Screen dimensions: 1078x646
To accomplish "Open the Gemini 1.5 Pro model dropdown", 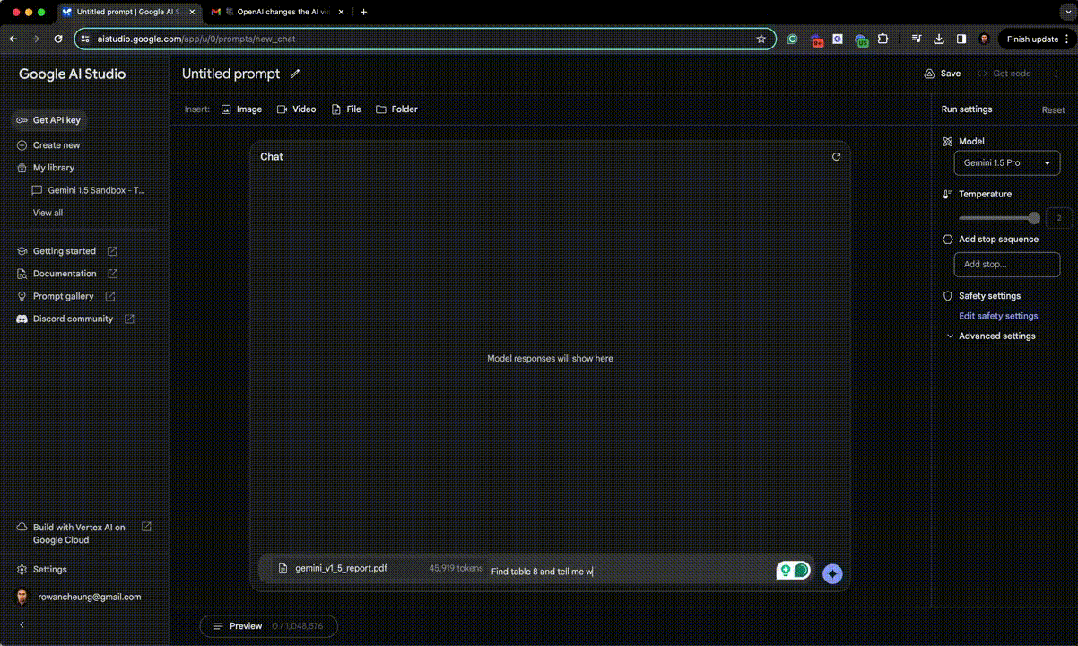I will 1006,163.
